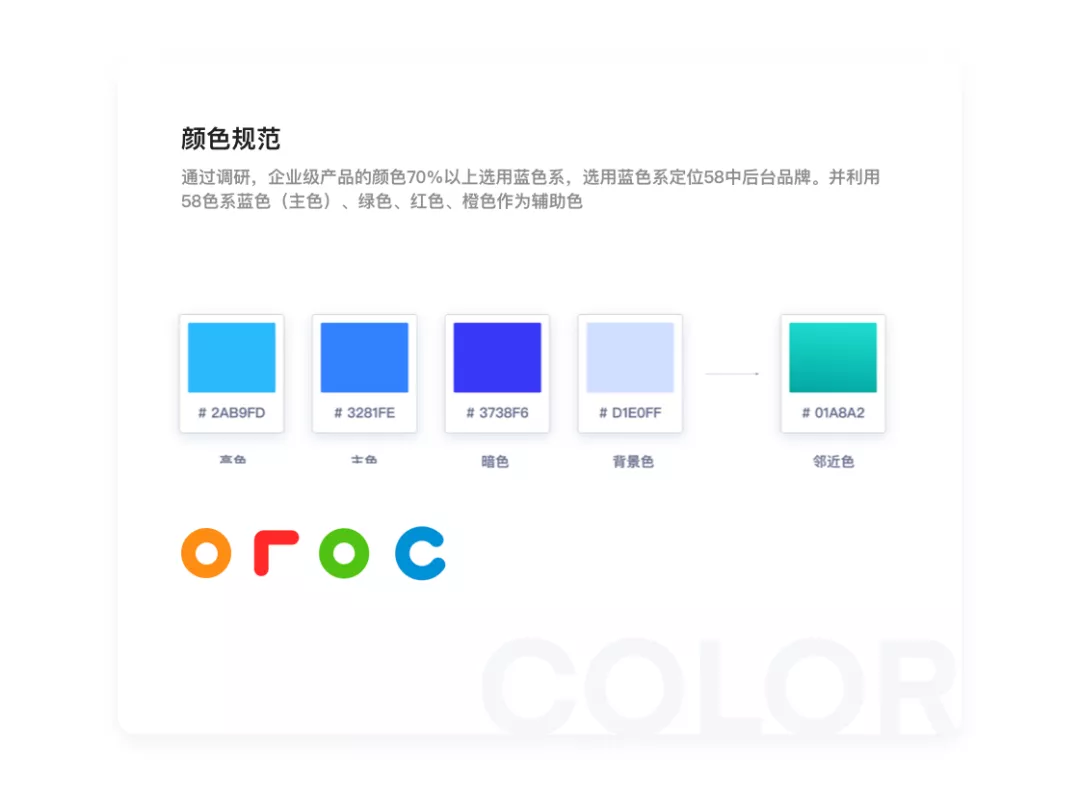The image size is (1080, 793).
Task: Click the hex code # 3738F6
Action: (497, 413)
